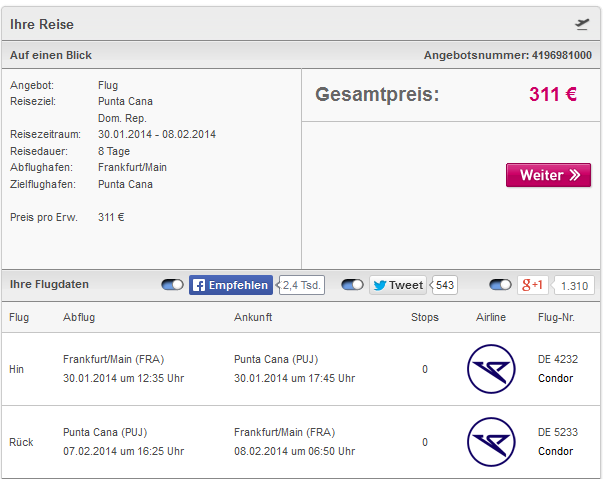This screenshot has height=479, width=605.
Task: Click the Ihre Flugdaten section header
Action: pyautogui.click(x=49, y=284)
